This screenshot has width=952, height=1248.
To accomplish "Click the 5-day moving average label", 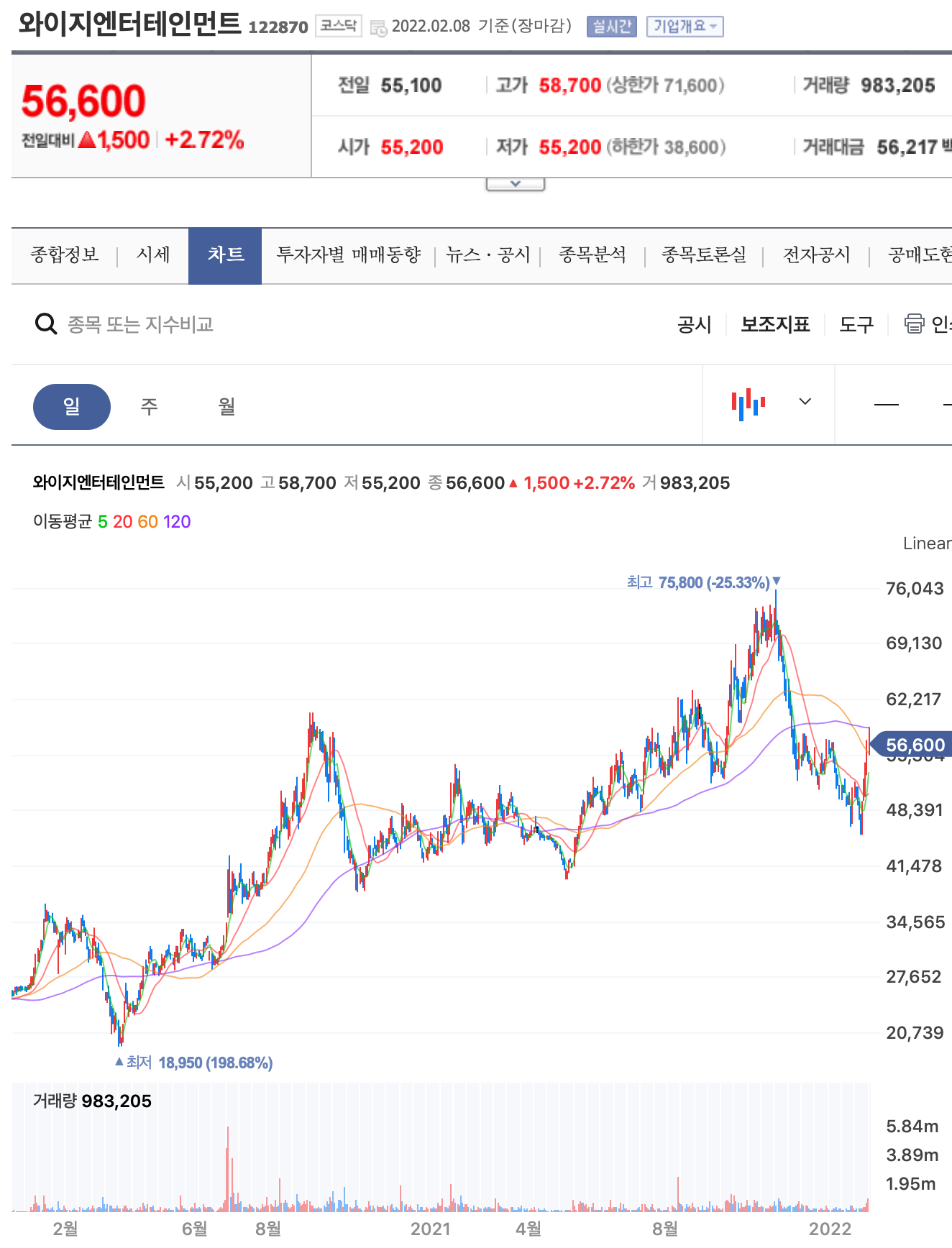I will (103, 522).
